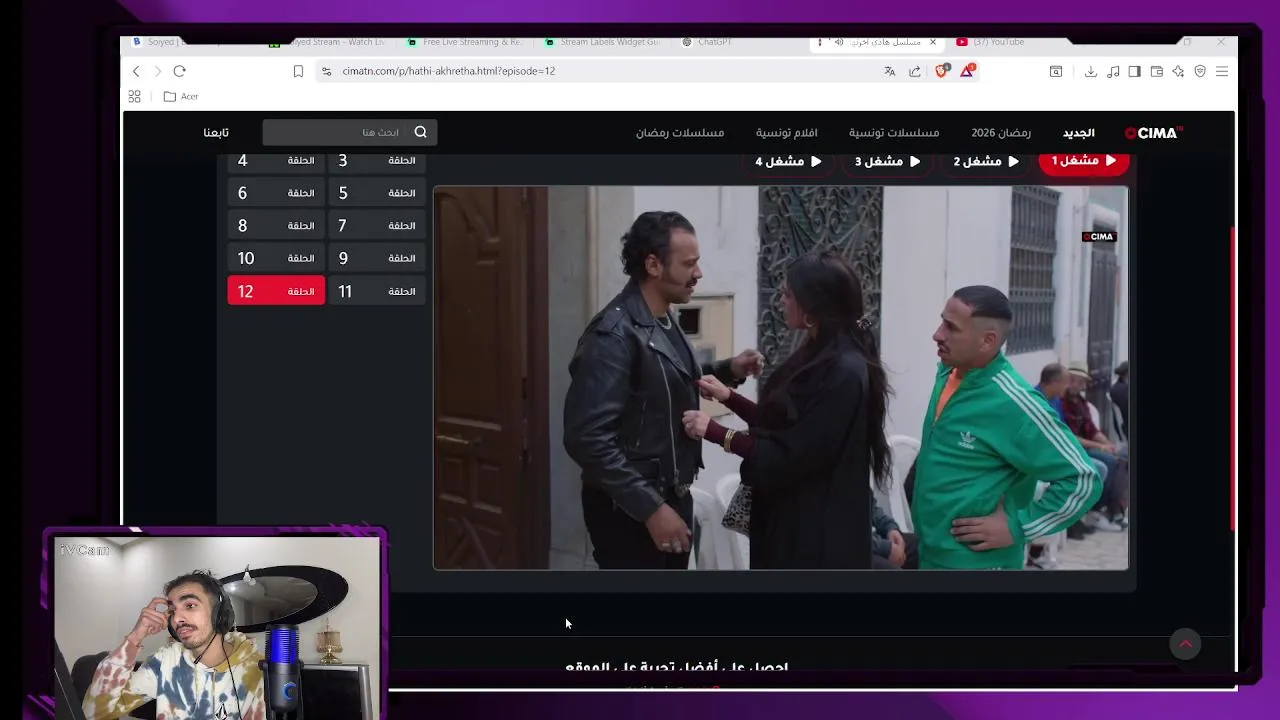Click the address bar URL
Screen dimensions: 1280x720
[448, 71]
